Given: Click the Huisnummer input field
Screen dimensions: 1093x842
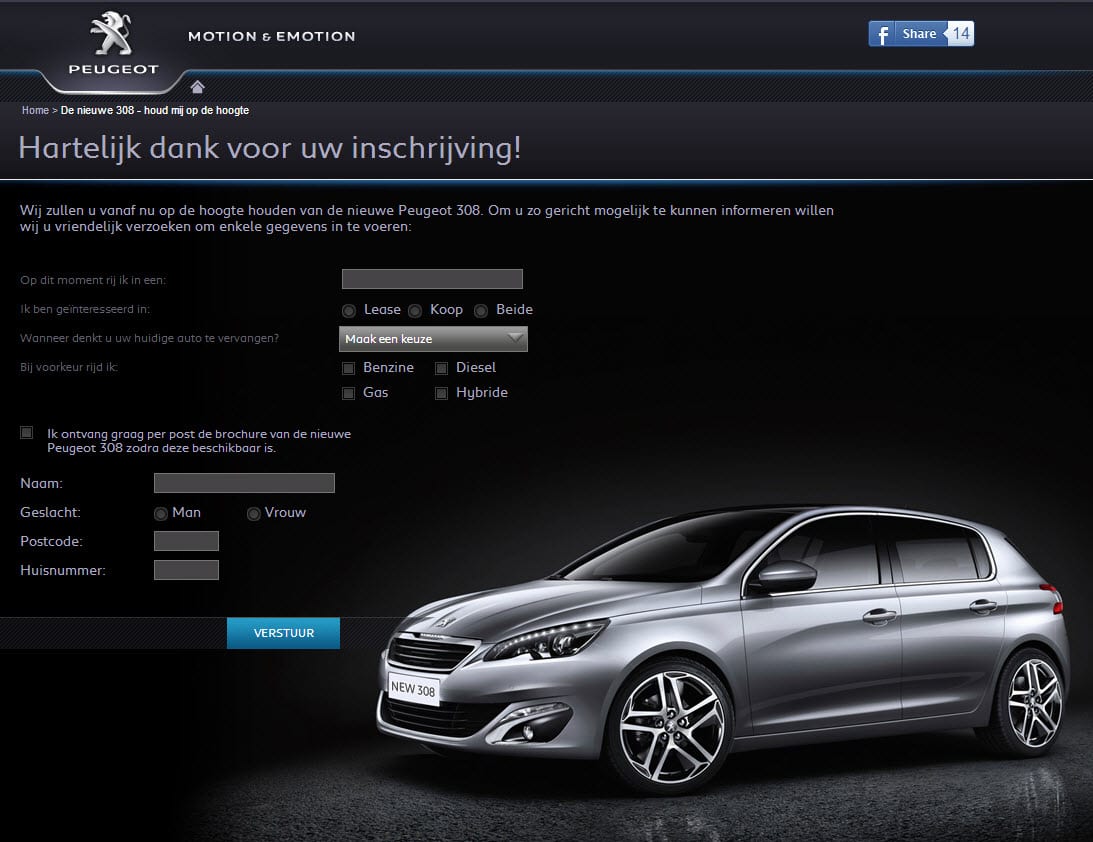Looking at the screenshot, I should [186, 570].
